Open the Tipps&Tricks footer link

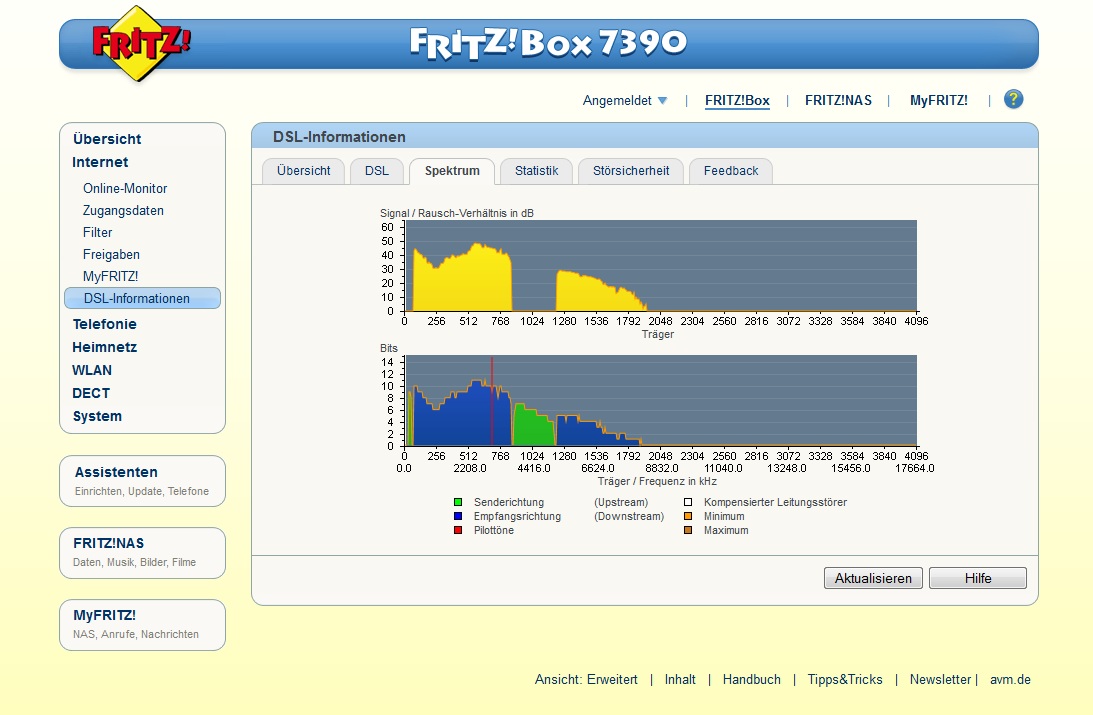(x=845, y=679)
